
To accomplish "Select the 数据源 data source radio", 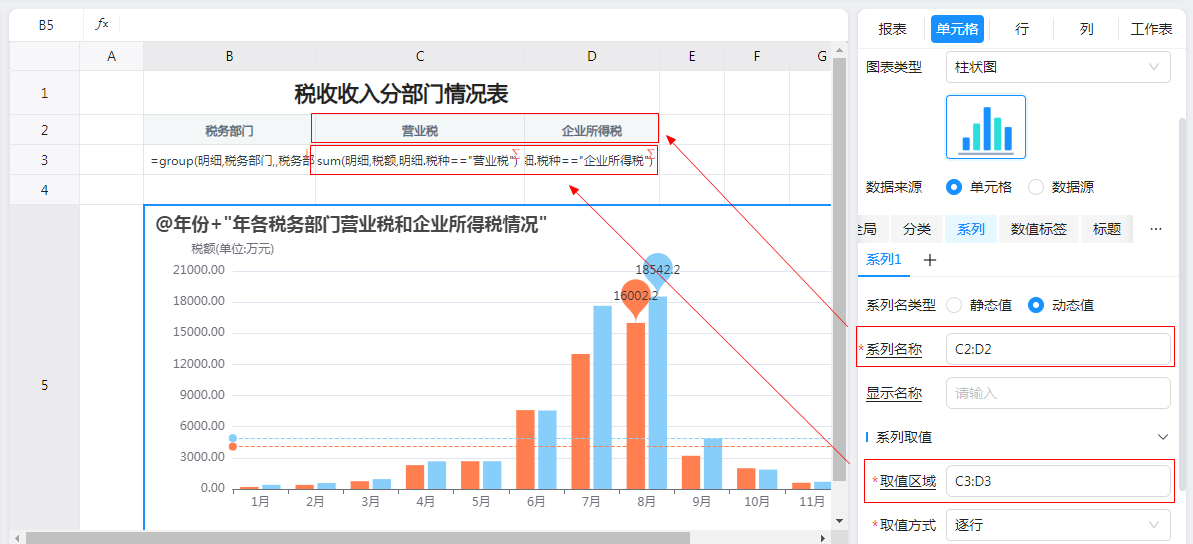I will coord(1036,187).
